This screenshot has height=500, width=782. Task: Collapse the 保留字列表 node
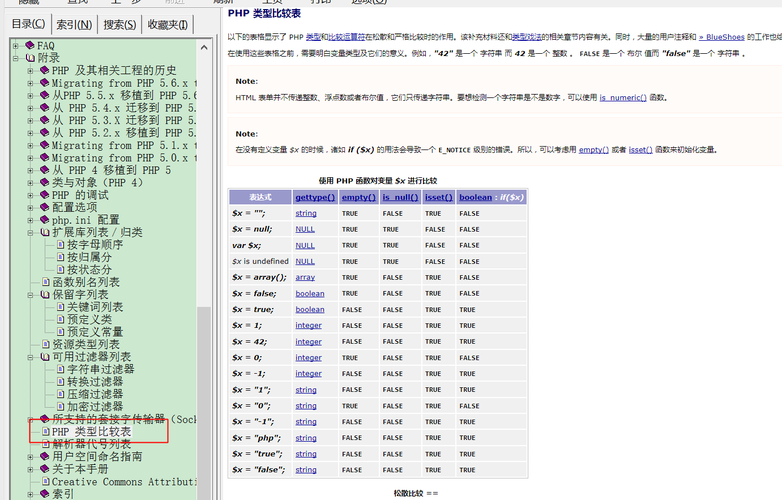coord(30,295)
